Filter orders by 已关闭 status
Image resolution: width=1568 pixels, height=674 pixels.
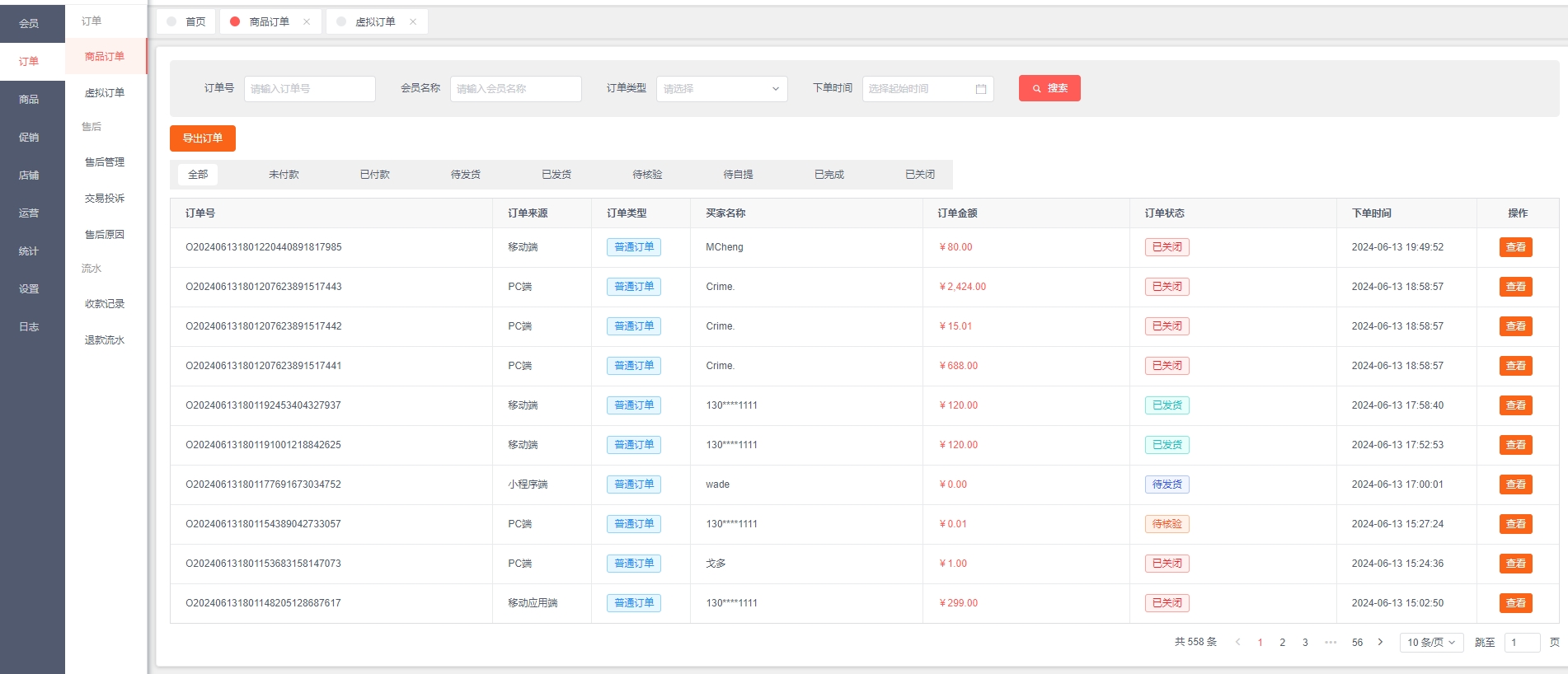[x=920, y=175]
